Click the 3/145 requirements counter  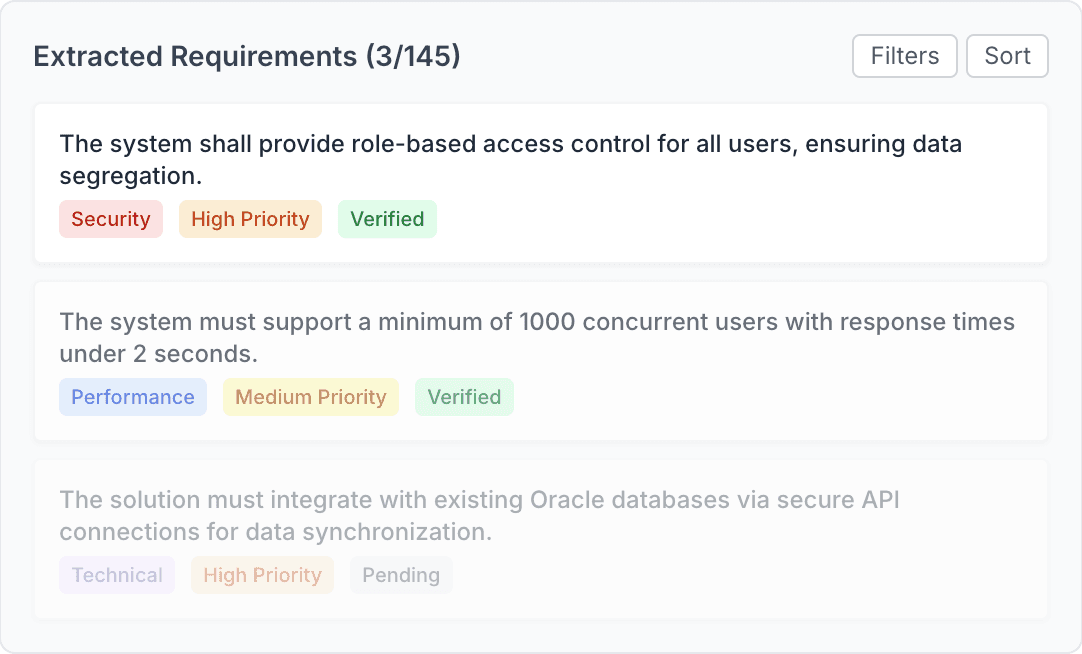[419, 56]
